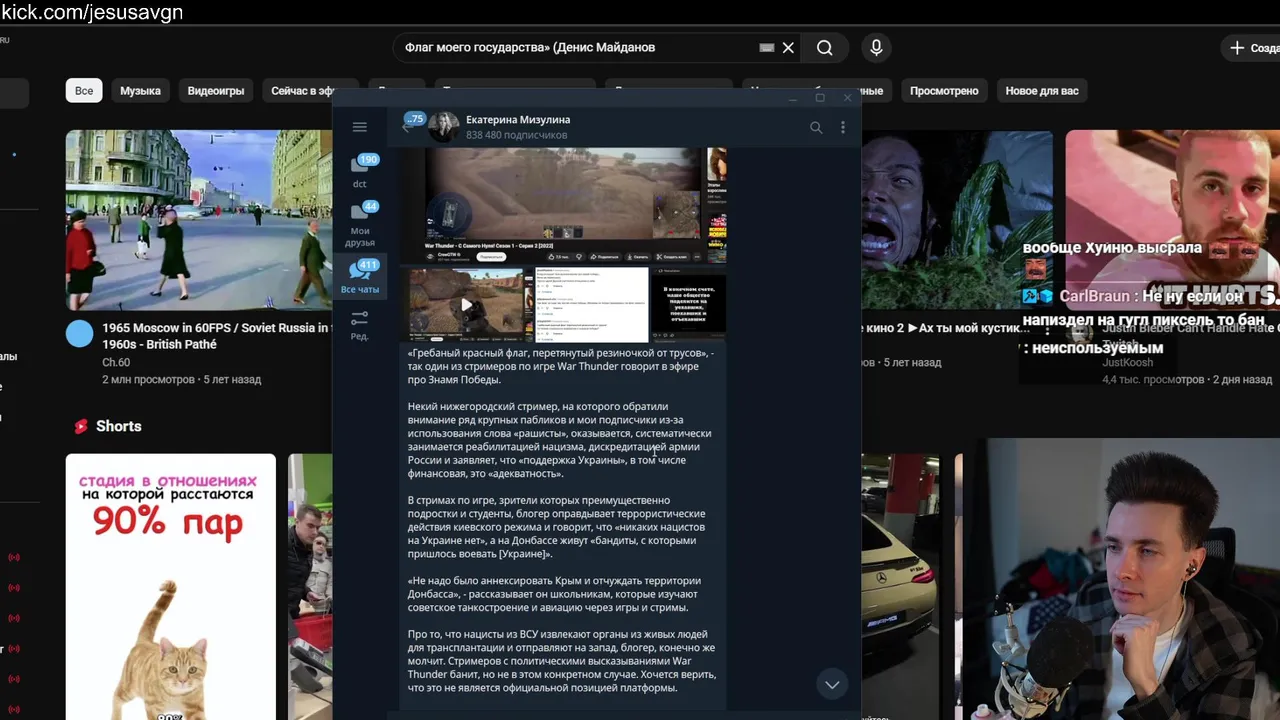This screenshot has width=1280, height=720.
Task: Click paragraph starting В стримах по игре
Action: (557, 527)
